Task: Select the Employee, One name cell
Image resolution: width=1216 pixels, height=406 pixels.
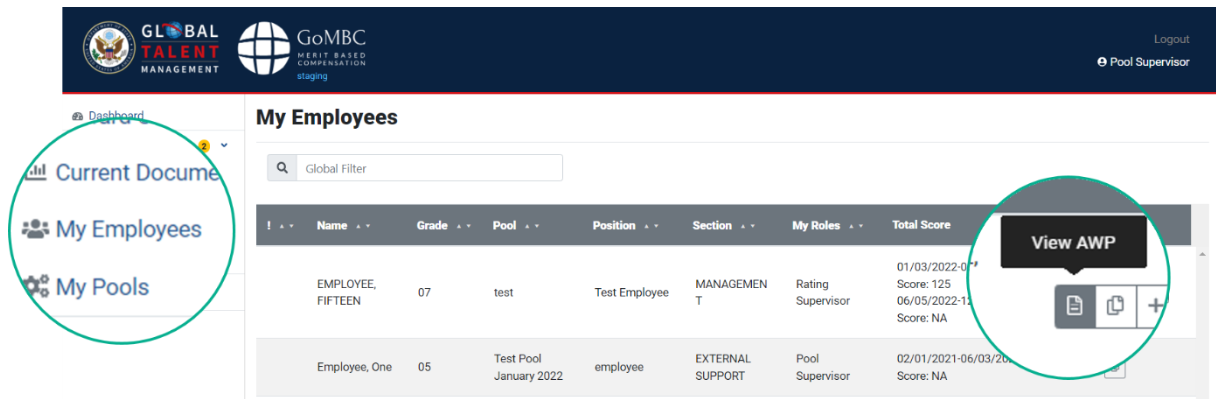Action: click(x=354, y=367)
